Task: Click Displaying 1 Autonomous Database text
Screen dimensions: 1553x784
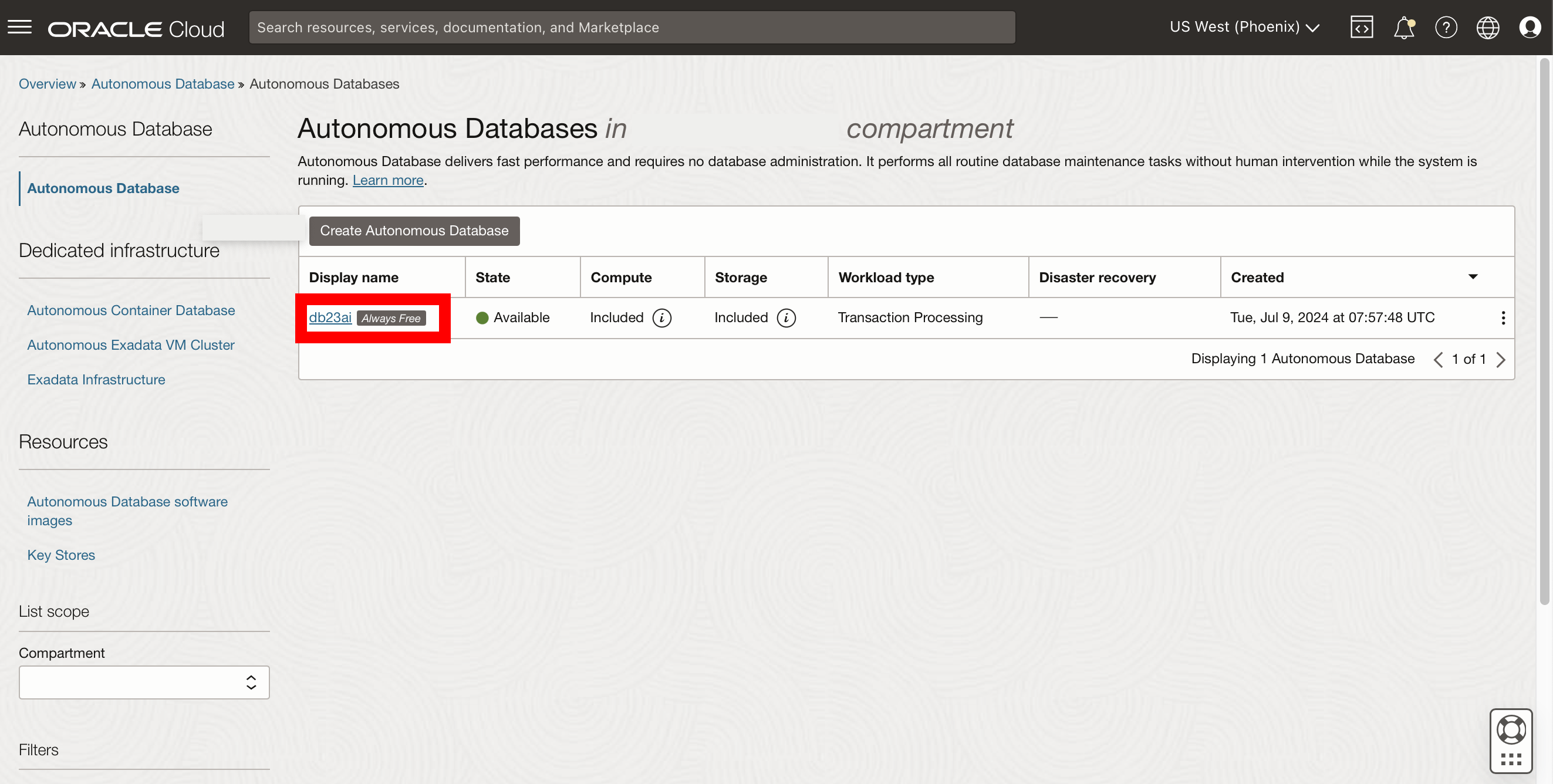Action: point(1303,359)
